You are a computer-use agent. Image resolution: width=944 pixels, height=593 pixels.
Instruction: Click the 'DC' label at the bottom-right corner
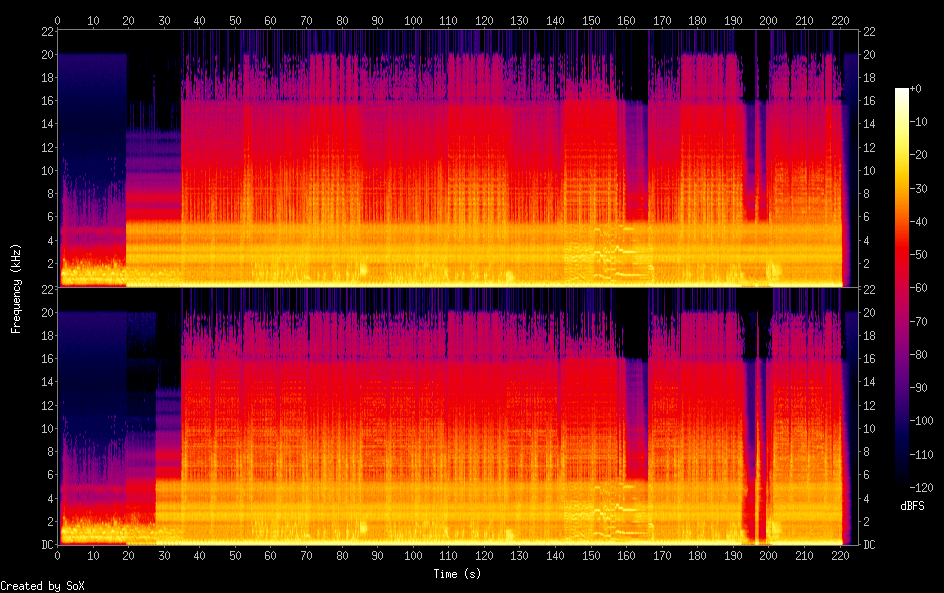click(870, 545)
